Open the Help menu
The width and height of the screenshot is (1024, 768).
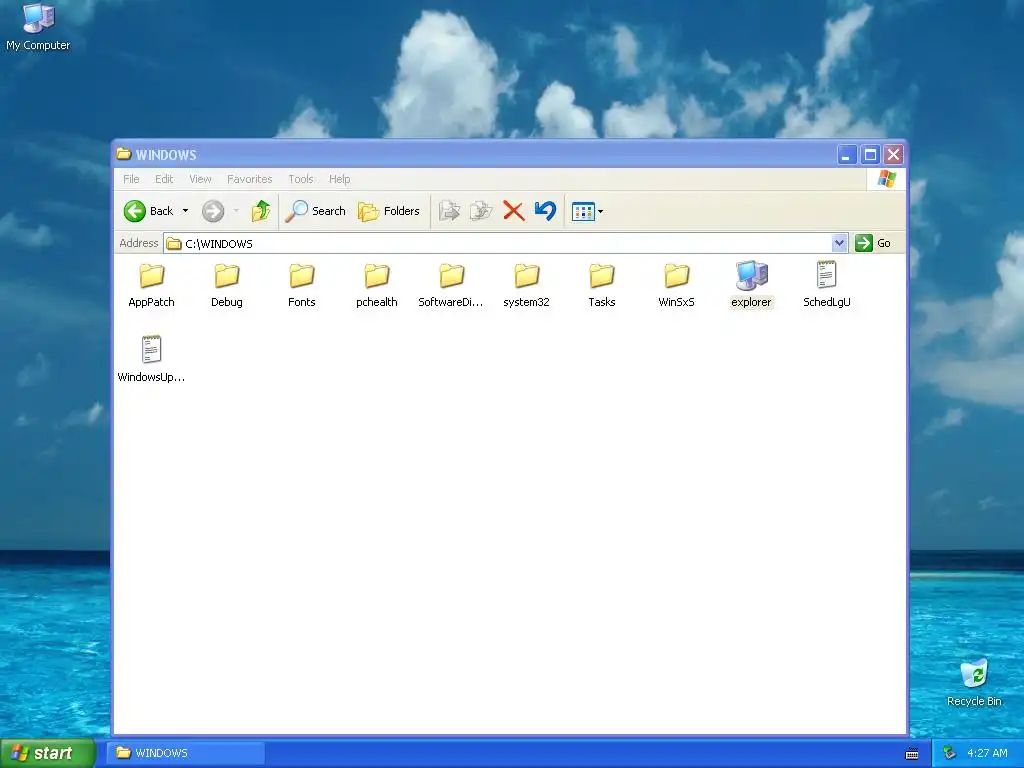click(340, 179)
